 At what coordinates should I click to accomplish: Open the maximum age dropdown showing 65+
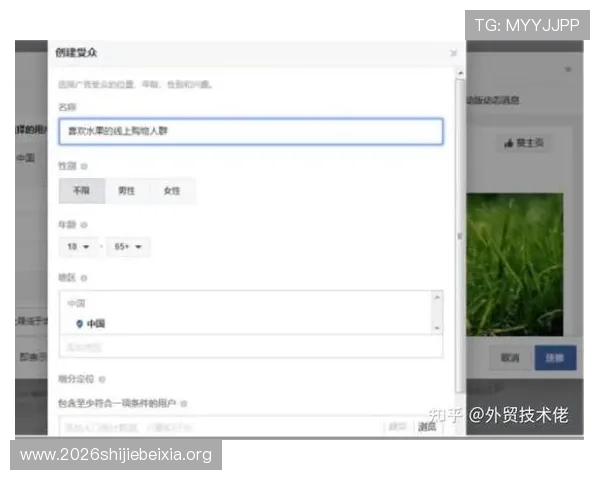pyautogui.click(x=128, y=247)
